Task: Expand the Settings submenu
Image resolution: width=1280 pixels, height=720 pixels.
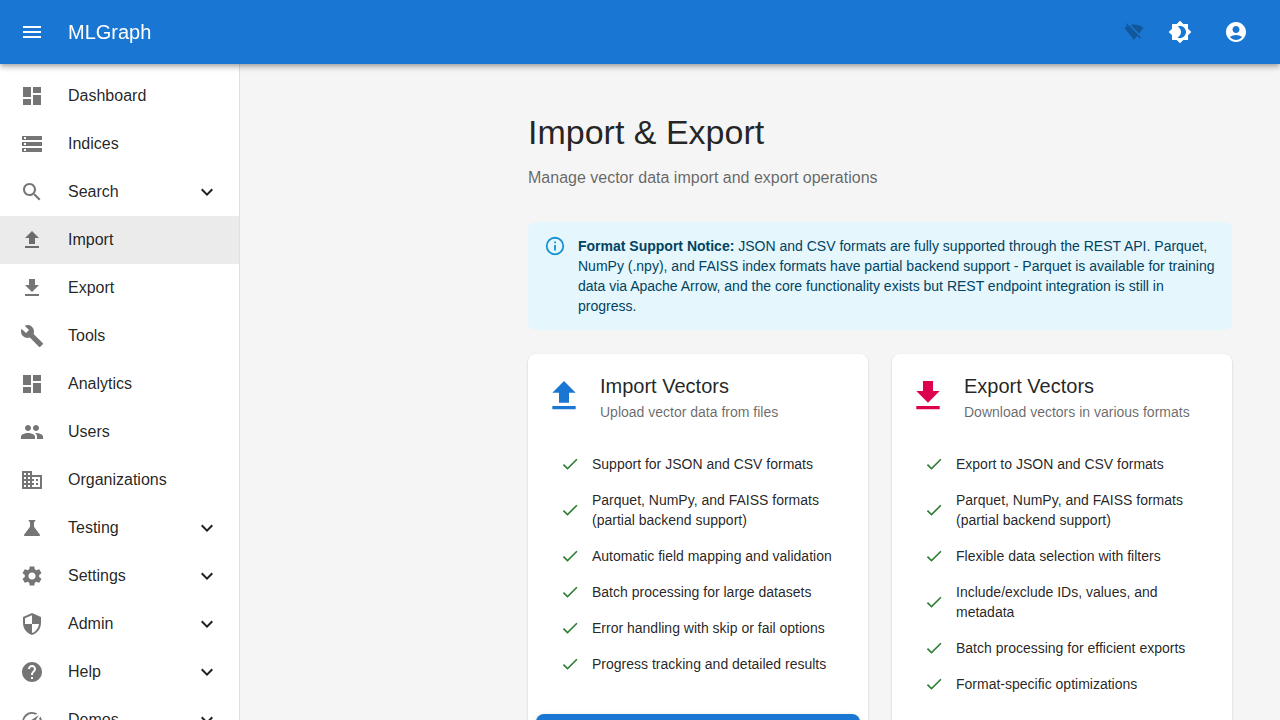Action: (207, 575)
